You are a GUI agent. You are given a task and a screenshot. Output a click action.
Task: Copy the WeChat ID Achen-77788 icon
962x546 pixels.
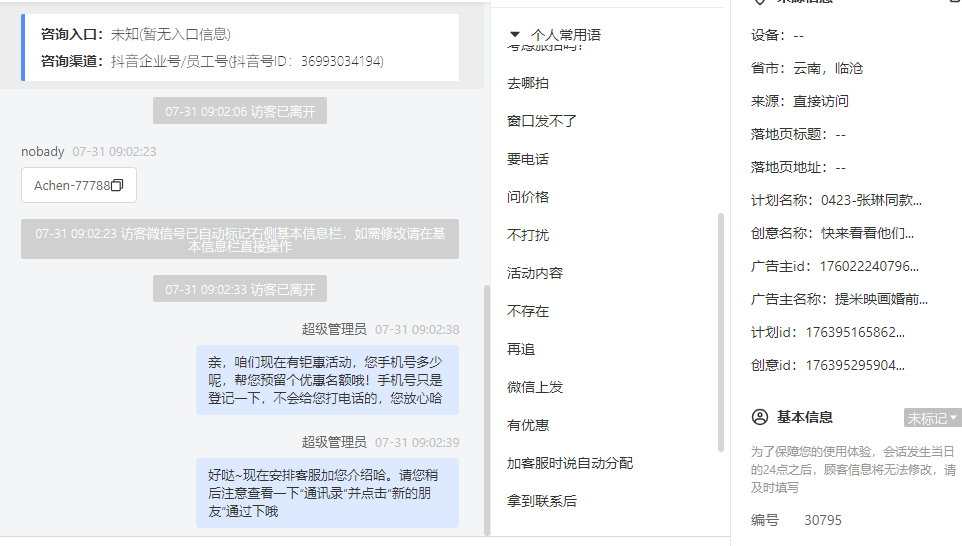[117, 185]
